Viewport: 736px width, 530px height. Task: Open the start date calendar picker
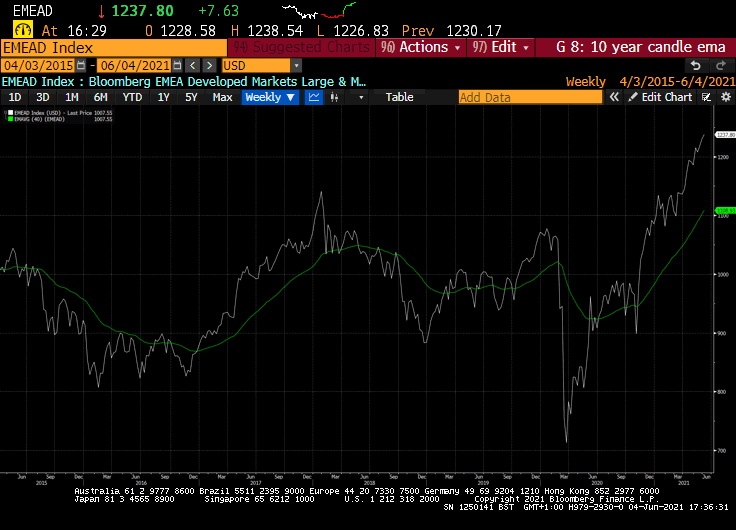point(81,65)
